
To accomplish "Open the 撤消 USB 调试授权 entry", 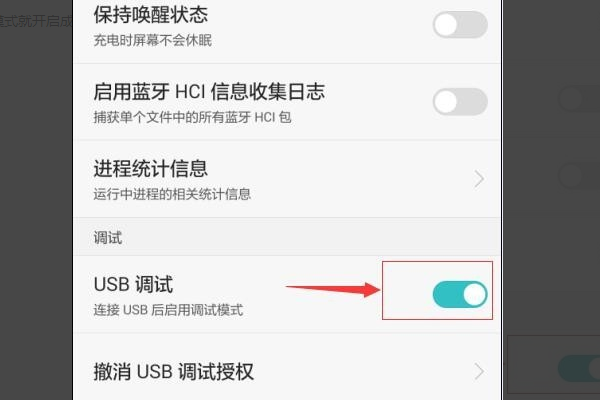I will point(287,371).
